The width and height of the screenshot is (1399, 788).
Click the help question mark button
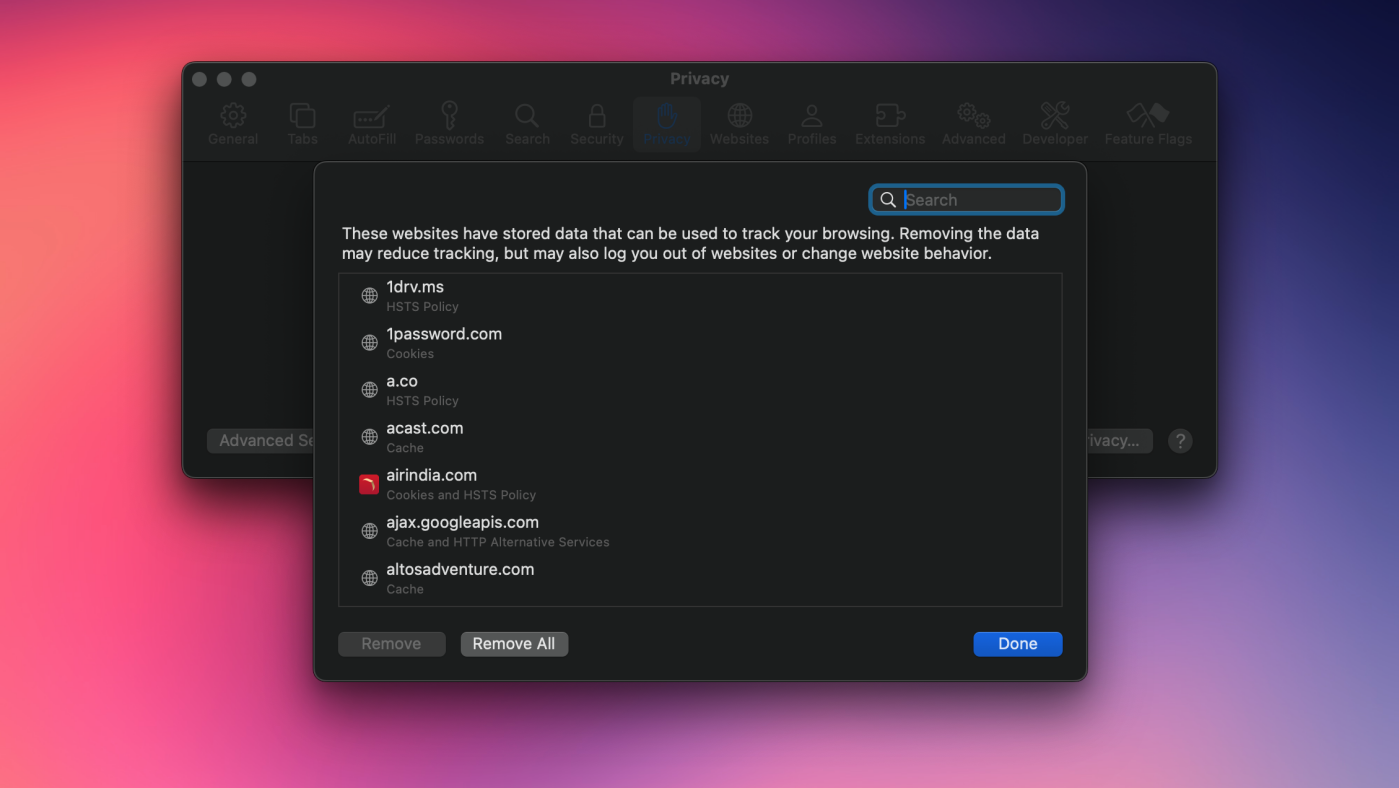tap(1180, 441)
